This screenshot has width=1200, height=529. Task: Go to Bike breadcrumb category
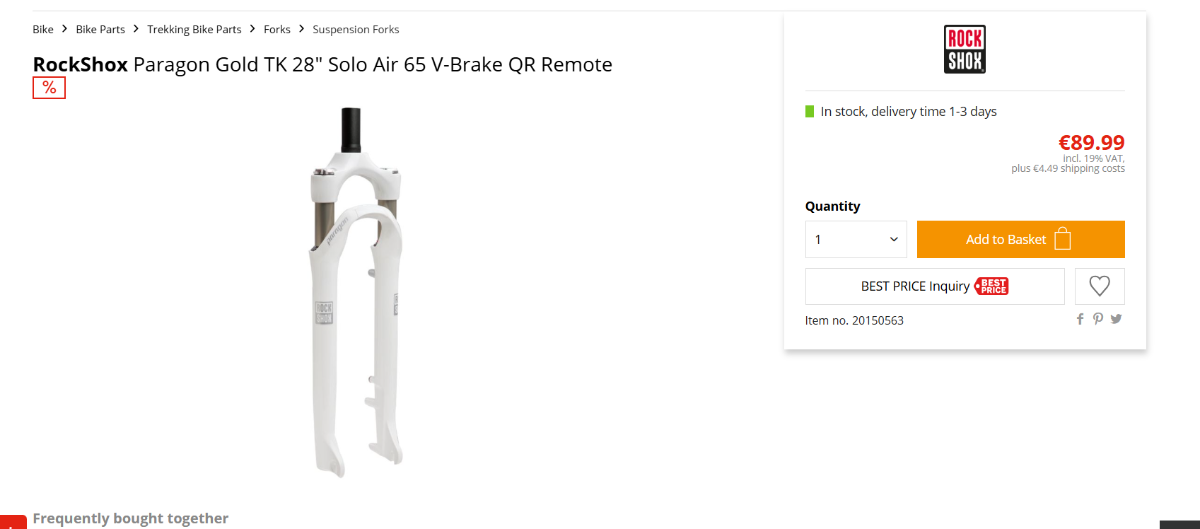pos(43,30)
